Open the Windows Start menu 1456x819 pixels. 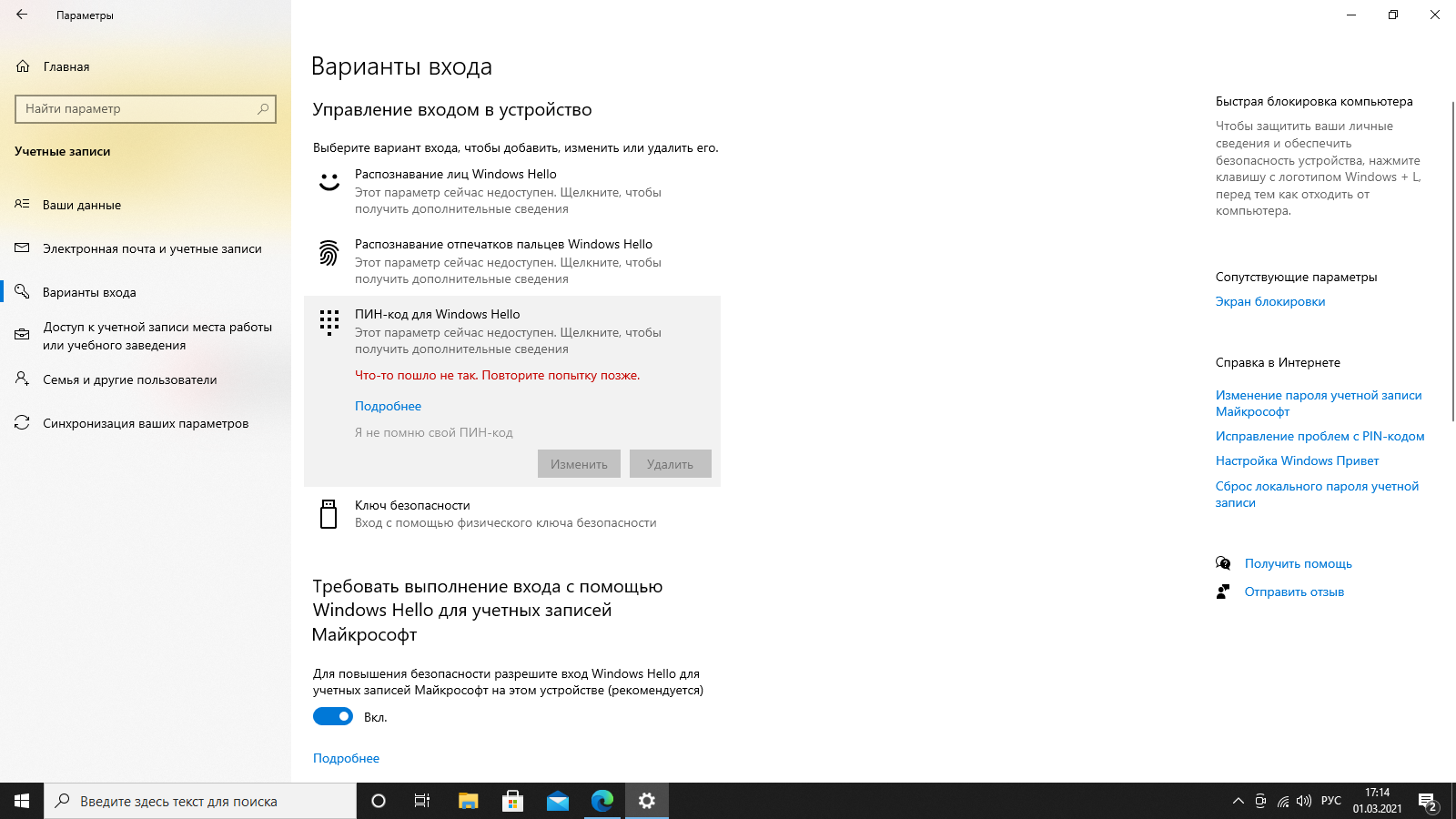click(22, 801)
